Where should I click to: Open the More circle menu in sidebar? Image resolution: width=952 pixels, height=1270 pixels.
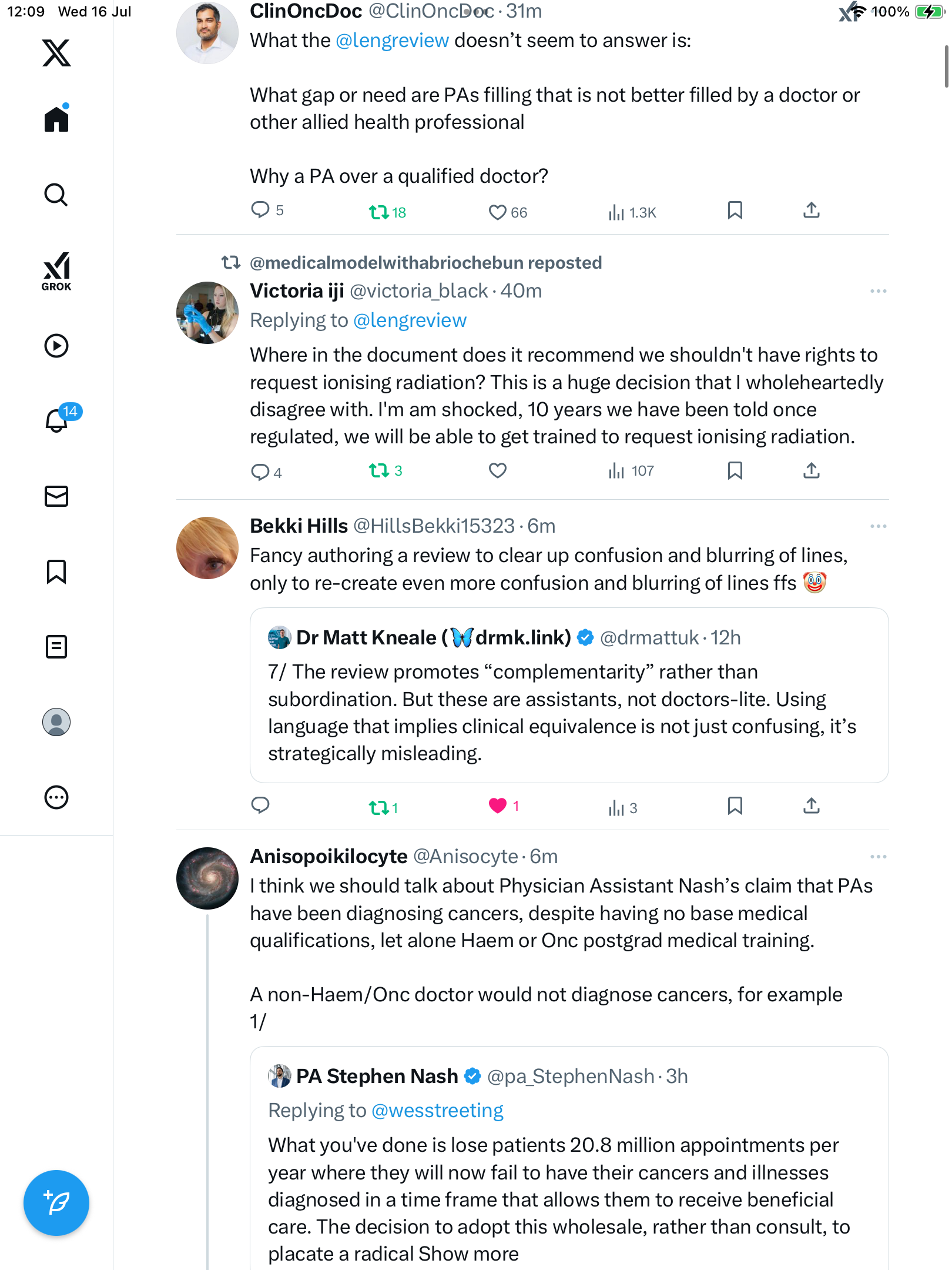pyautogui.click(x=56, y=797)
